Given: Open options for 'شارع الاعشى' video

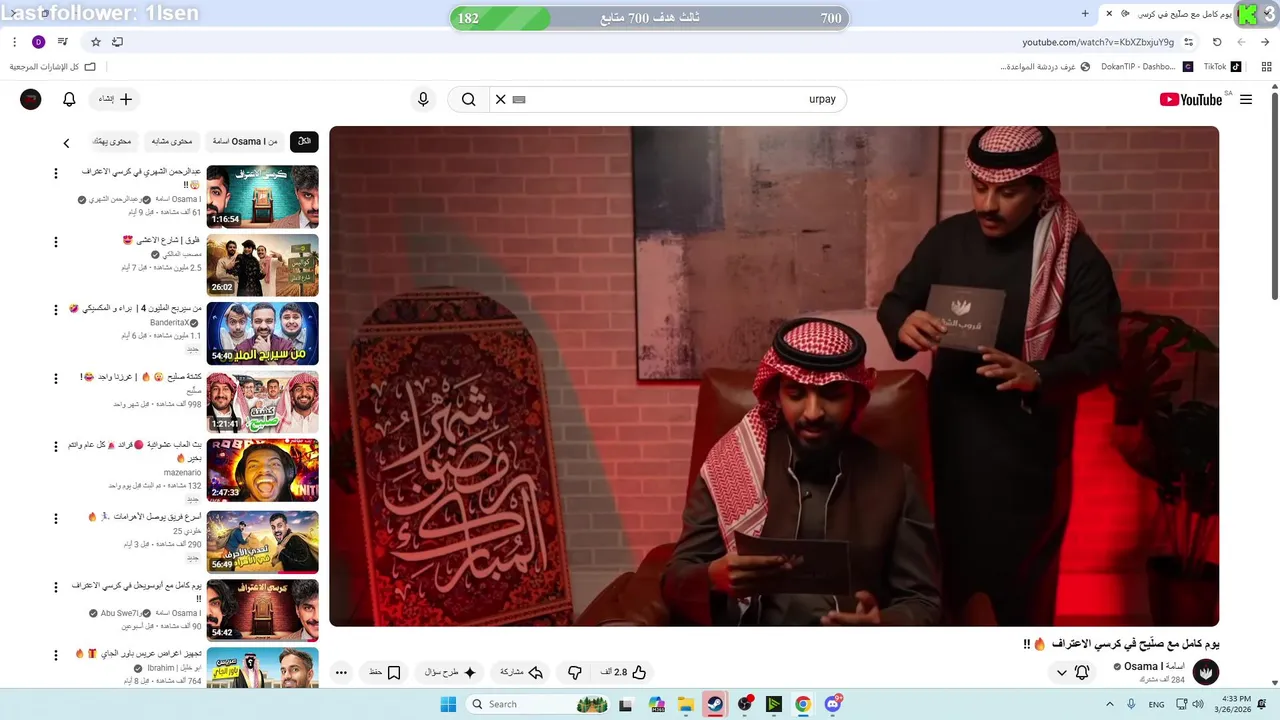Looking at the screenshot, I should 56,242.
